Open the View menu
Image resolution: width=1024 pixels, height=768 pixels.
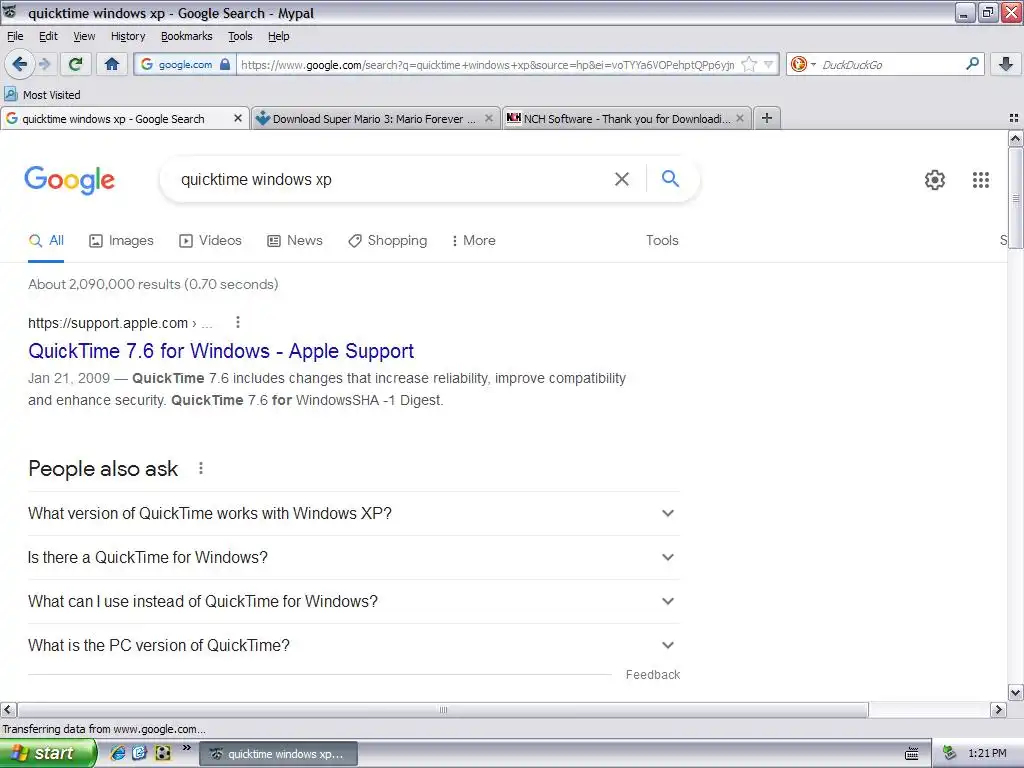(x=84, y=36)
